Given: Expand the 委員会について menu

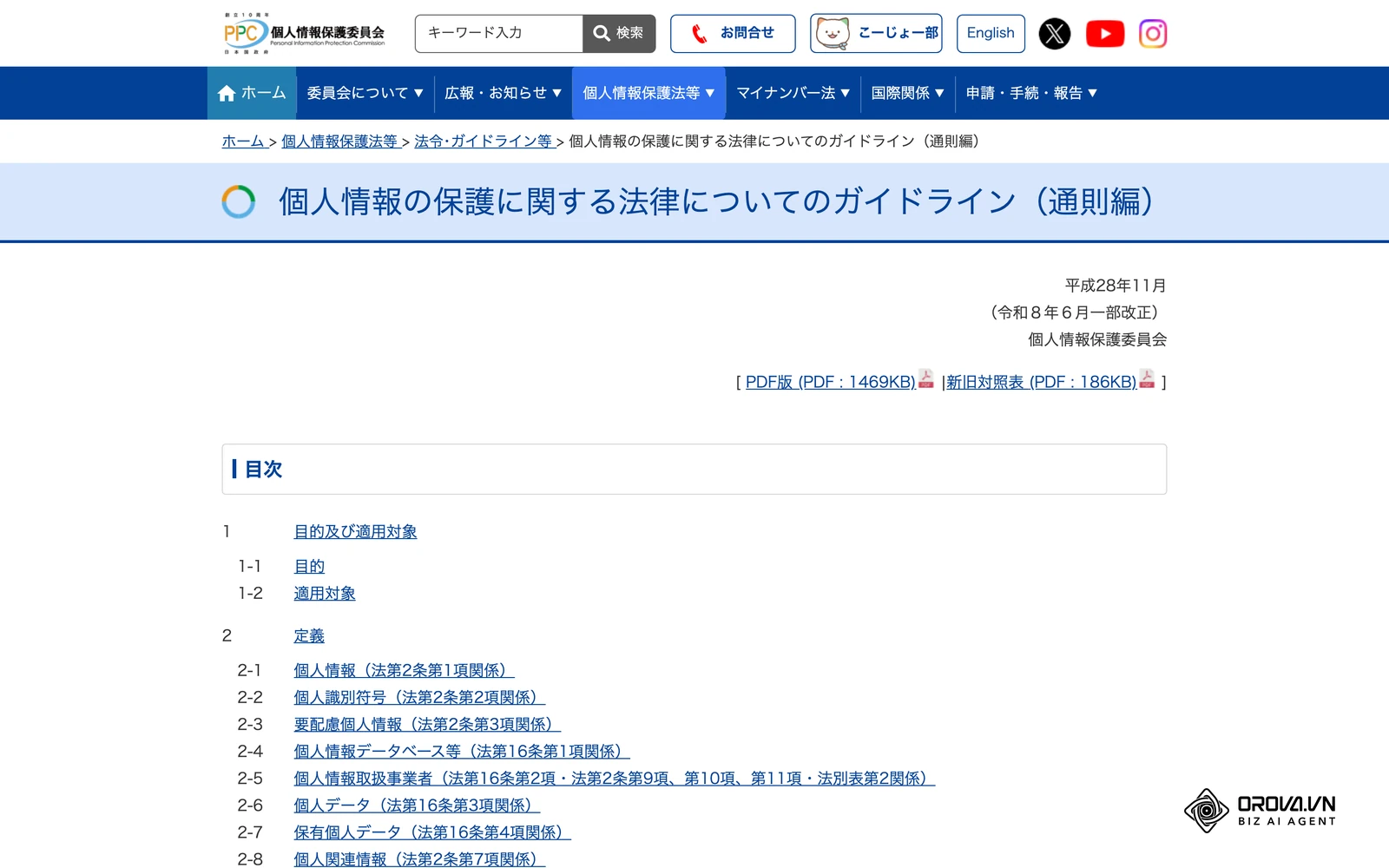Looking at the screenshot, I should [365, 93].
